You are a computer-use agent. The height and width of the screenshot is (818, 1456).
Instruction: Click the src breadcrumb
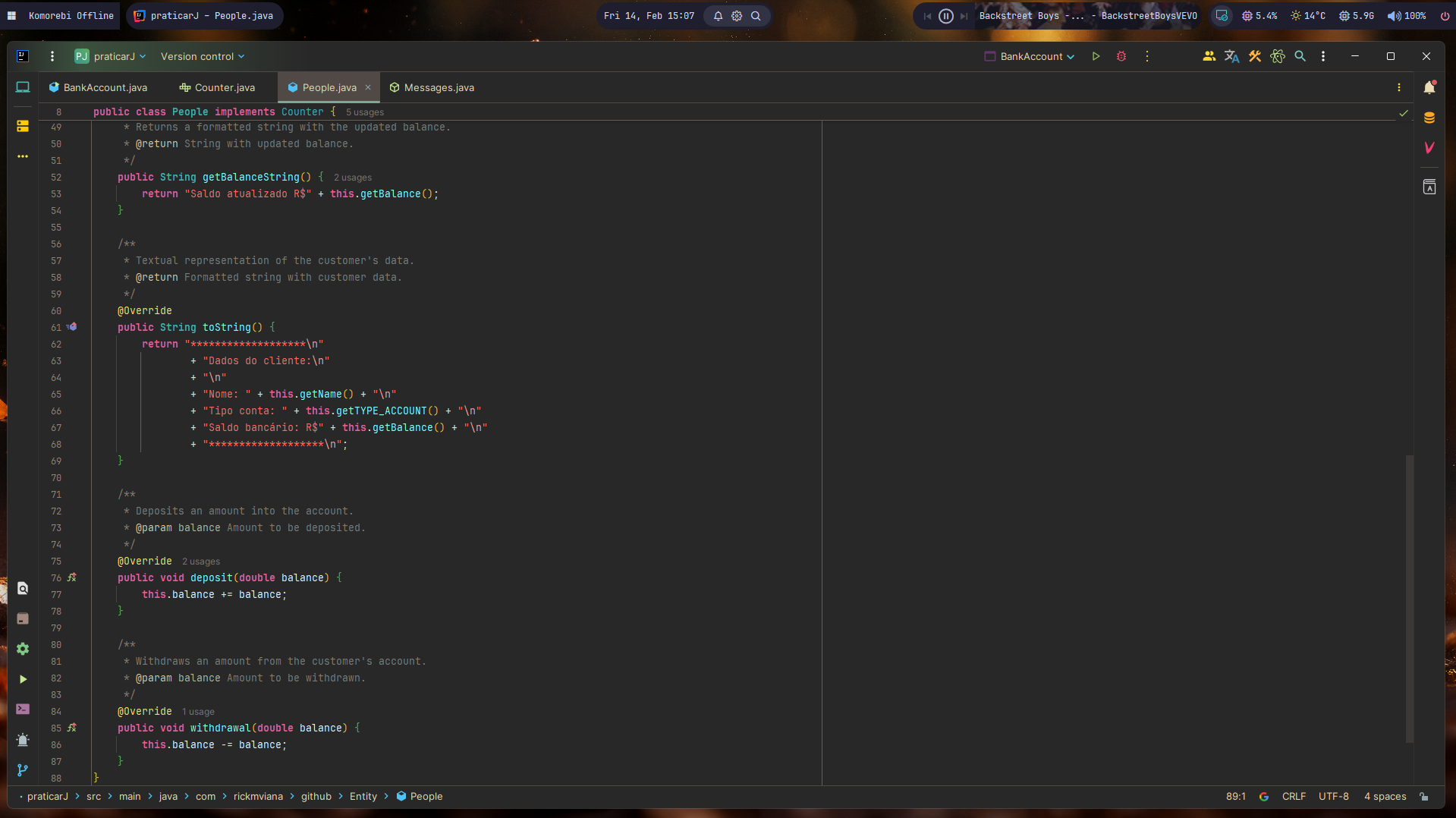coord(93,796)
